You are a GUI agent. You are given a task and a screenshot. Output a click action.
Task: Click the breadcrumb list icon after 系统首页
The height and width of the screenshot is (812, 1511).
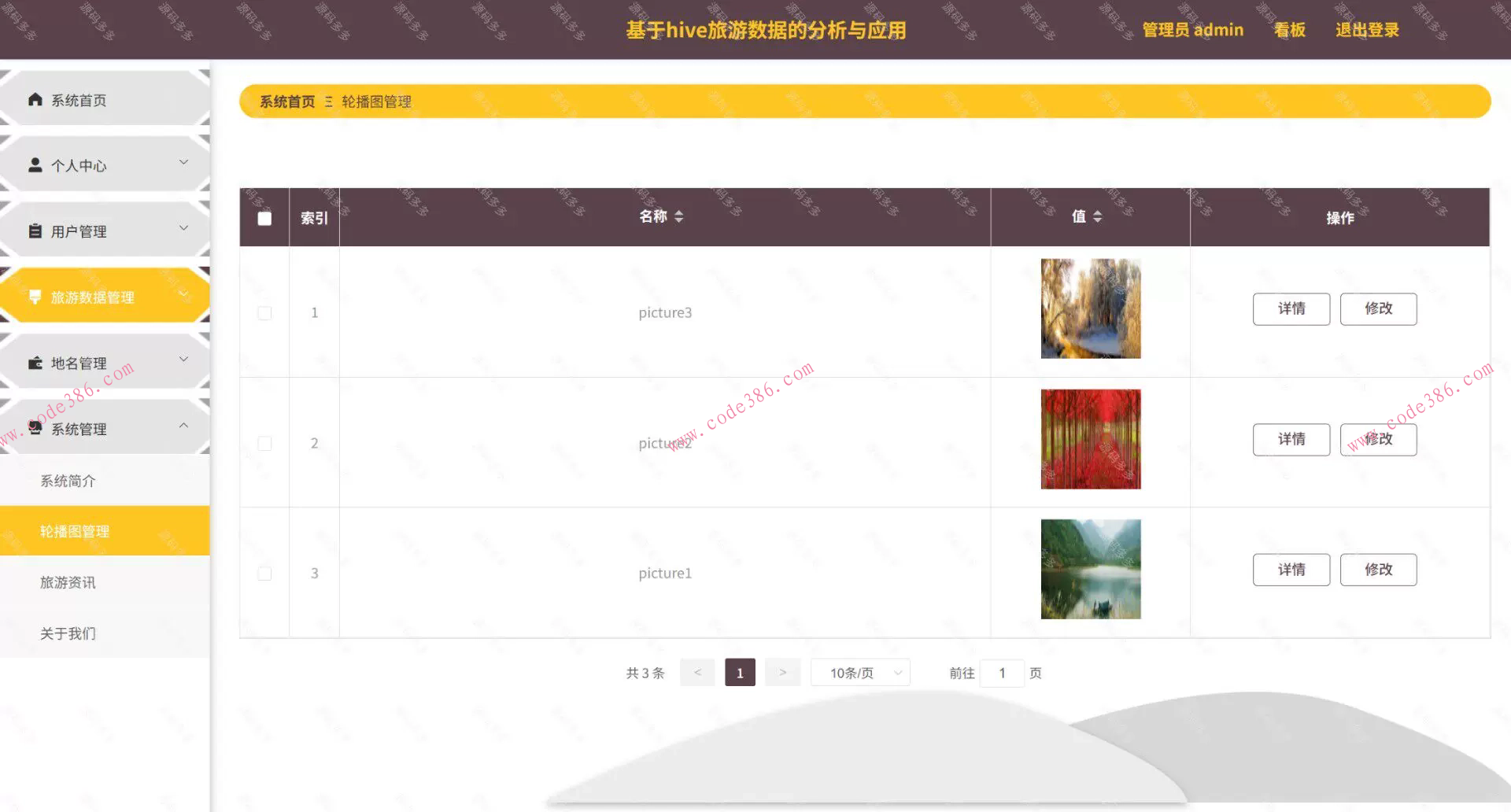click(331, 101)
